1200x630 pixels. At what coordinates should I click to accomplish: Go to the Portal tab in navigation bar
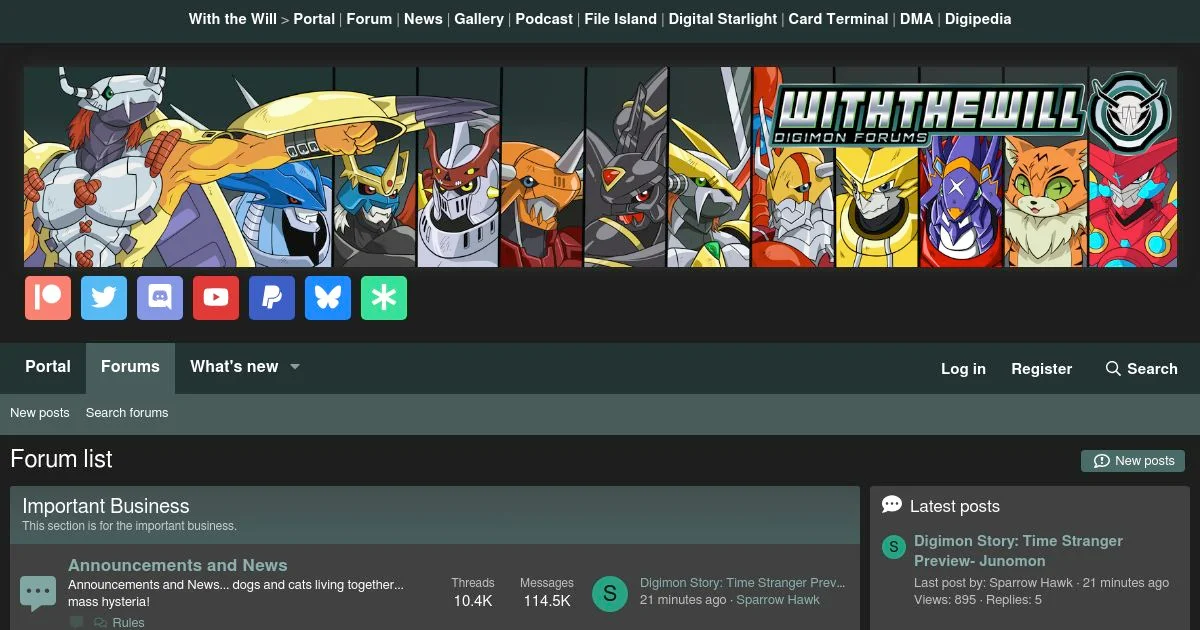(48, 367)
